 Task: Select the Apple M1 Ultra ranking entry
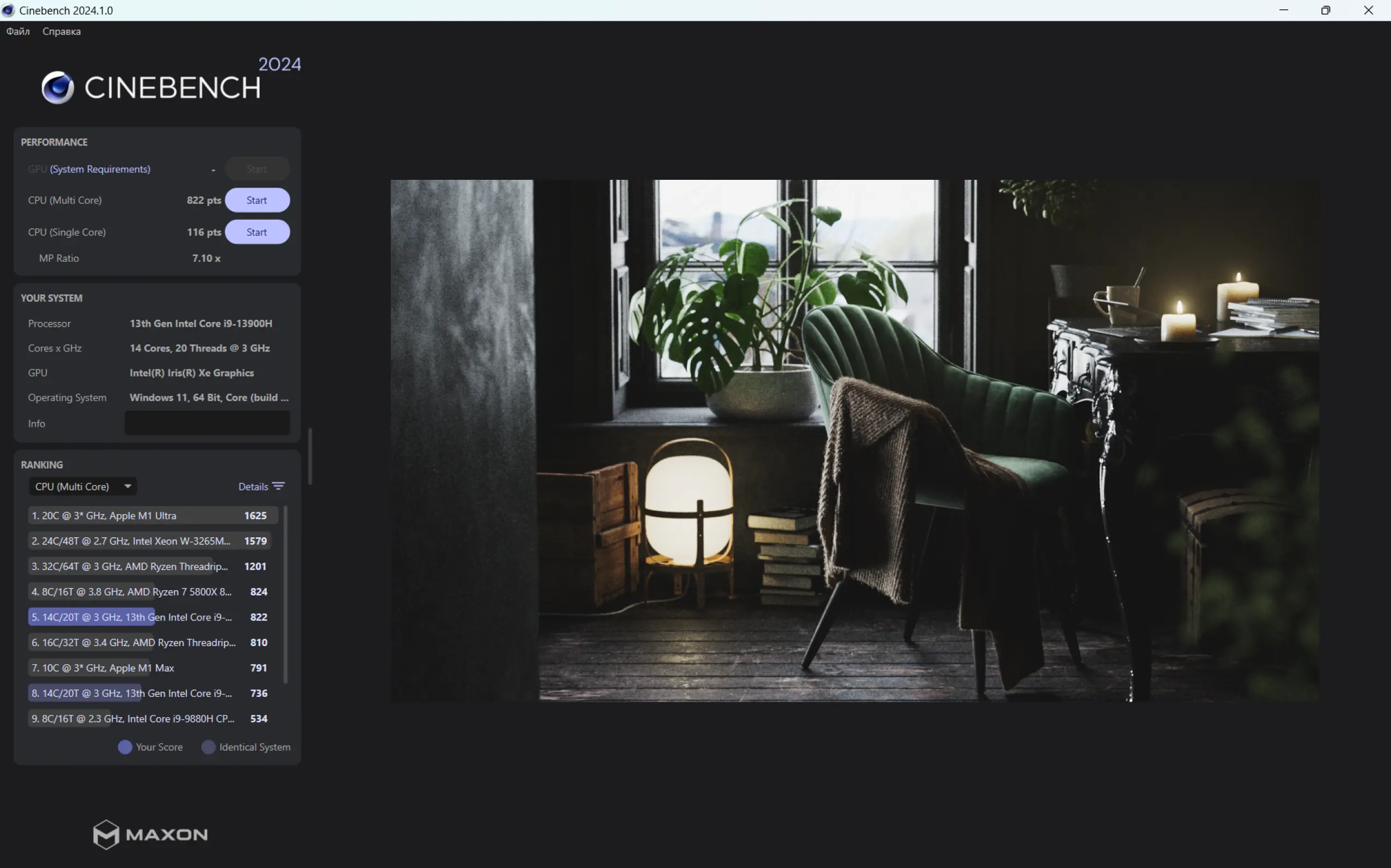coord(149,515)
